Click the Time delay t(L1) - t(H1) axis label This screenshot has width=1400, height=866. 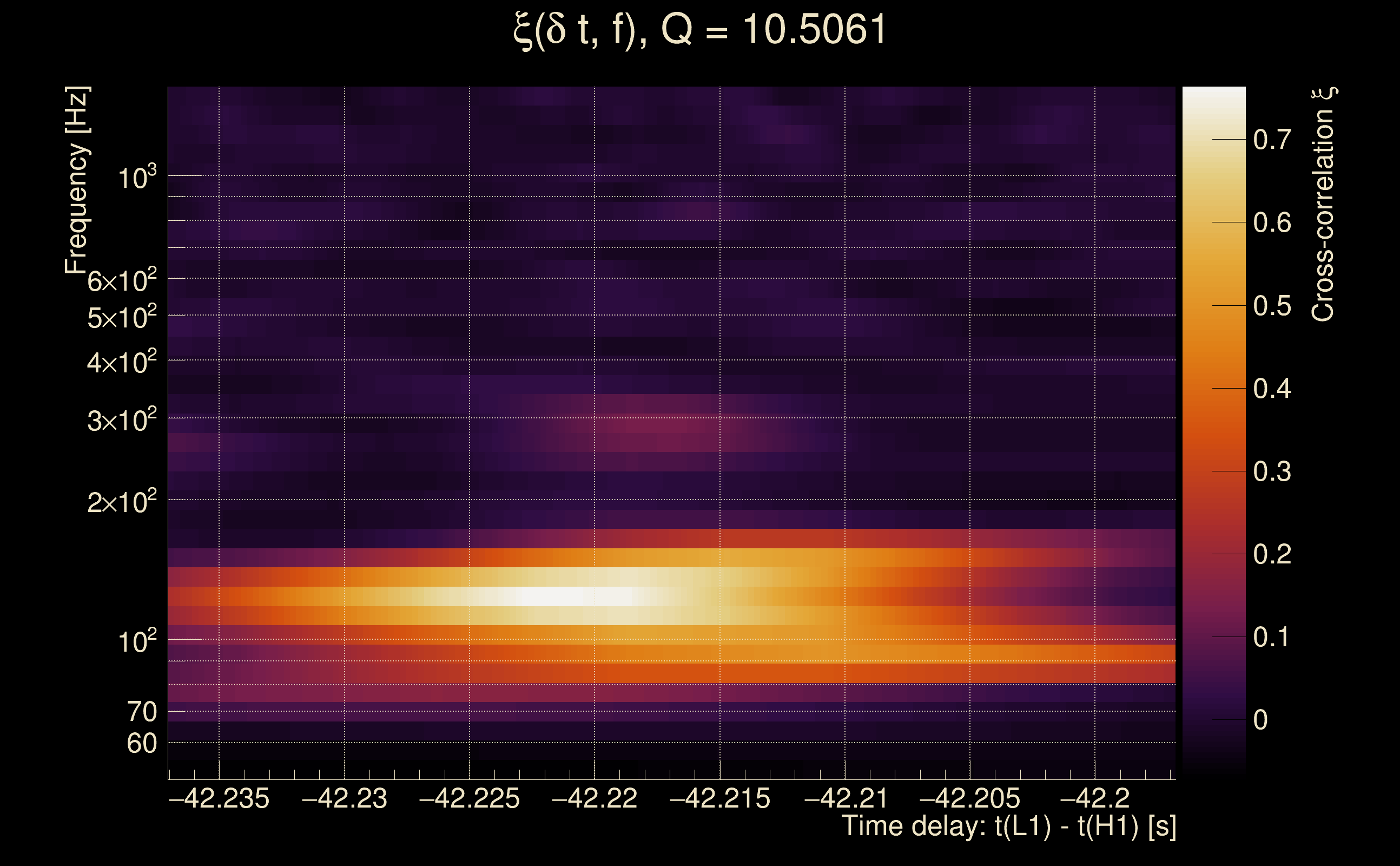1008,826
